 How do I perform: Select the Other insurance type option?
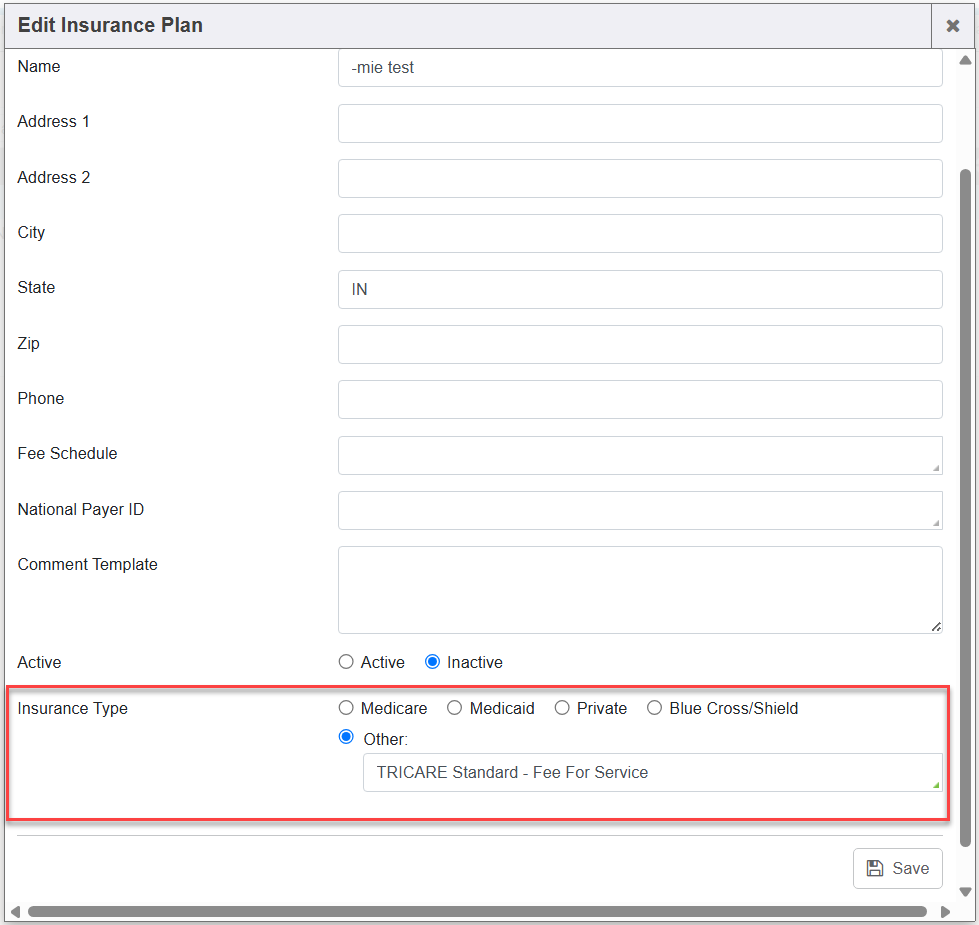[347, 738]
